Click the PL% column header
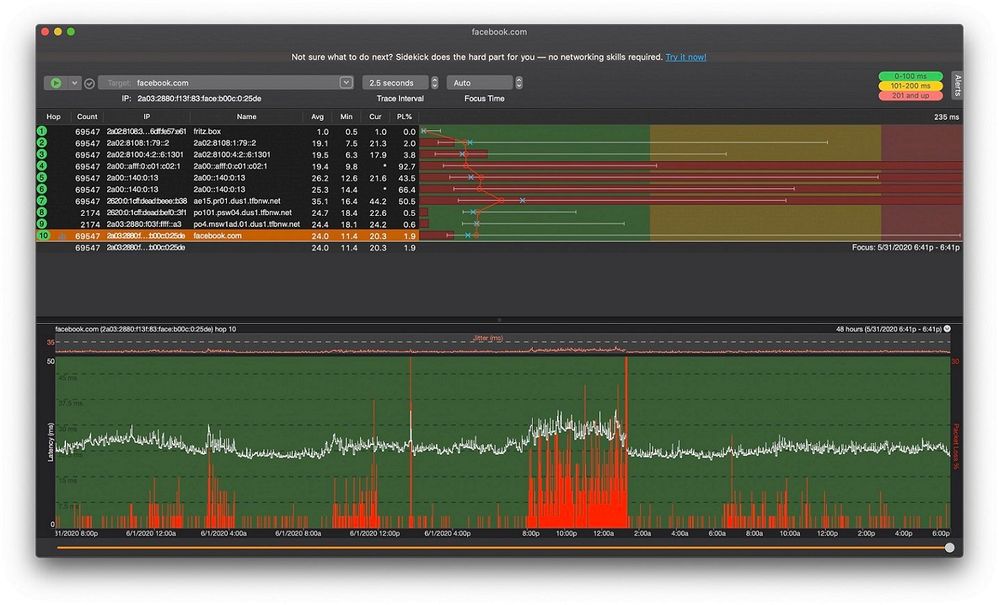This screenshot has height=605, width=999. point(404,117)
